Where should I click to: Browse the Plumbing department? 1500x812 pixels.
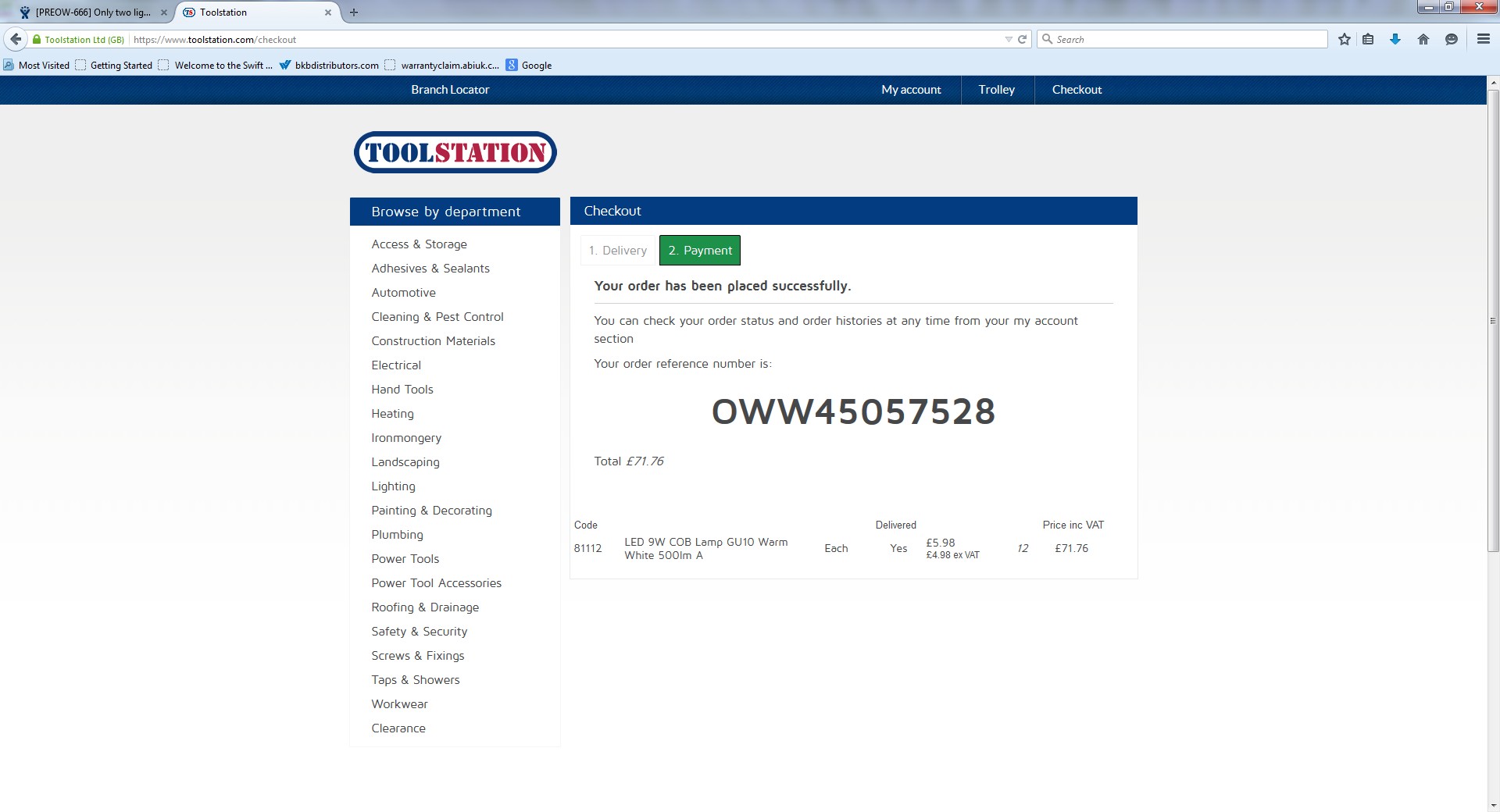(397, 535)
